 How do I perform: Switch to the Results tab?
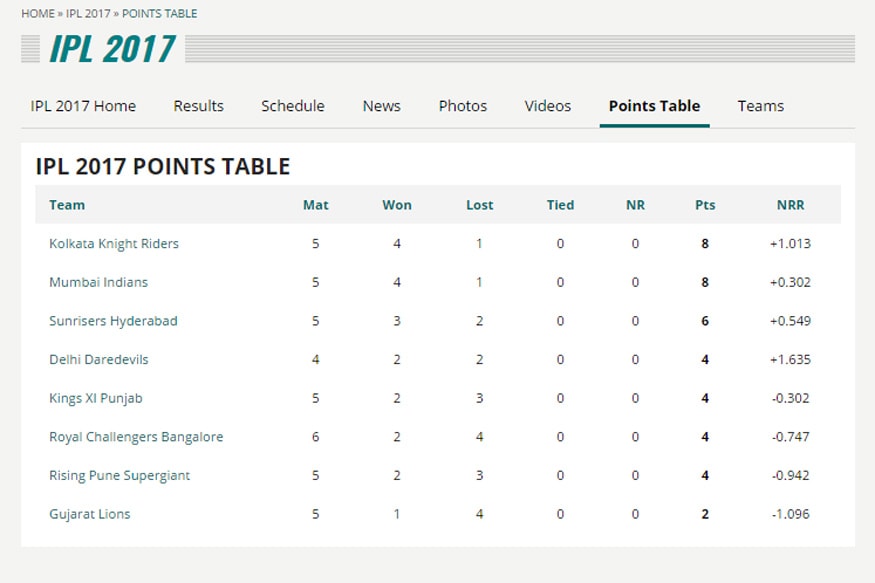pyautogui.click(x=198, y=106)
